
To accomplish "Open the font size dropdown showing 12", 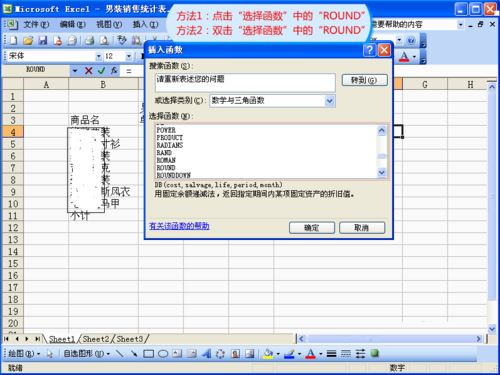I will (129, 56).
